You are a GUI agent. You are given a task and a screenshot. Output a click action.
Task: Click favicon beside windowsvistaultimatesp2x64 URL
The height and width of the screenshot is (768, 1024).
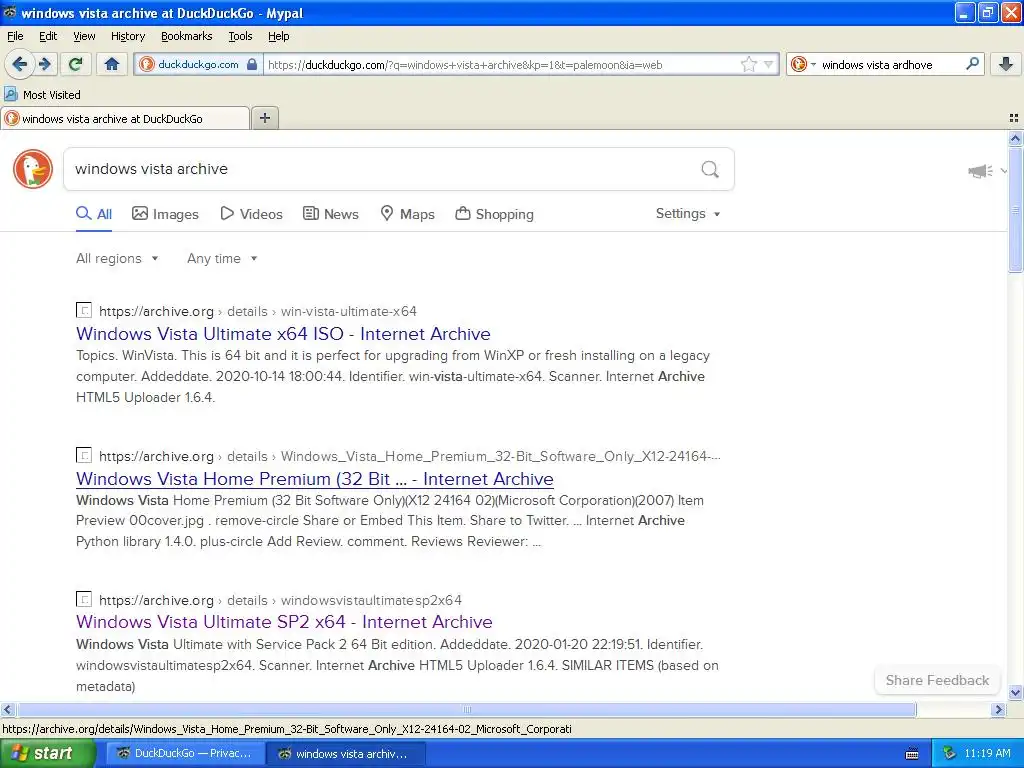pos(84,599)
